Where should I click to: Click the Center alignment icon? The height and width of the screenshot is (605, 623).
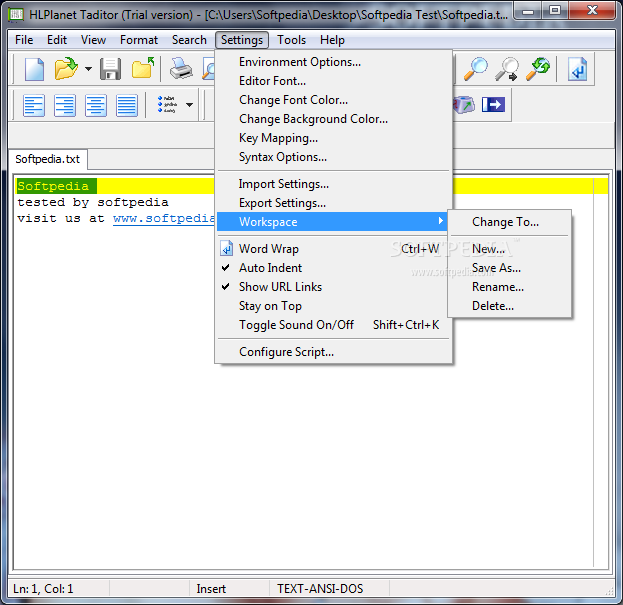click(96, 105)
